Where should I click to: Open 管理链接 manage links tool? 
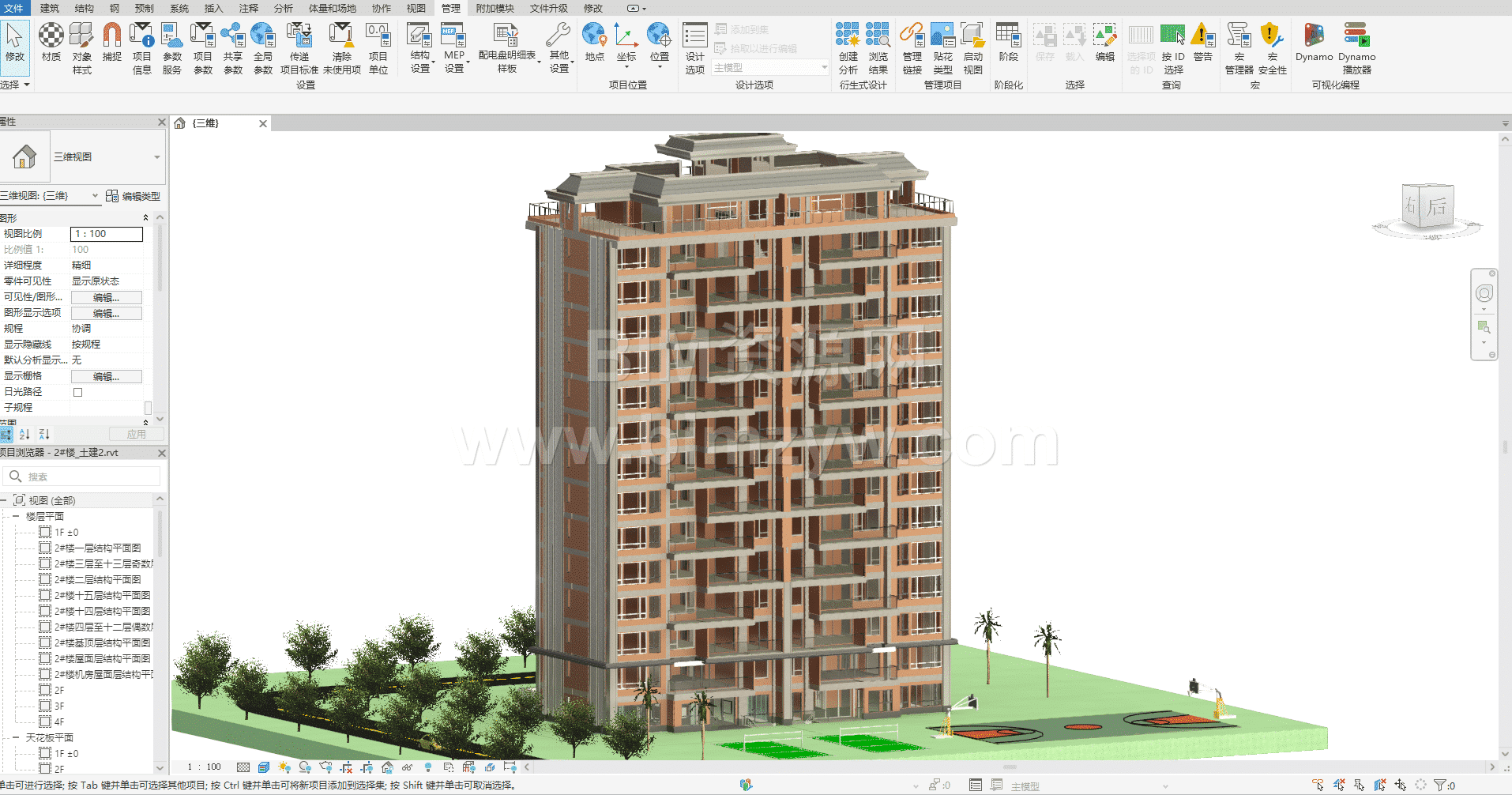(912, 48)
